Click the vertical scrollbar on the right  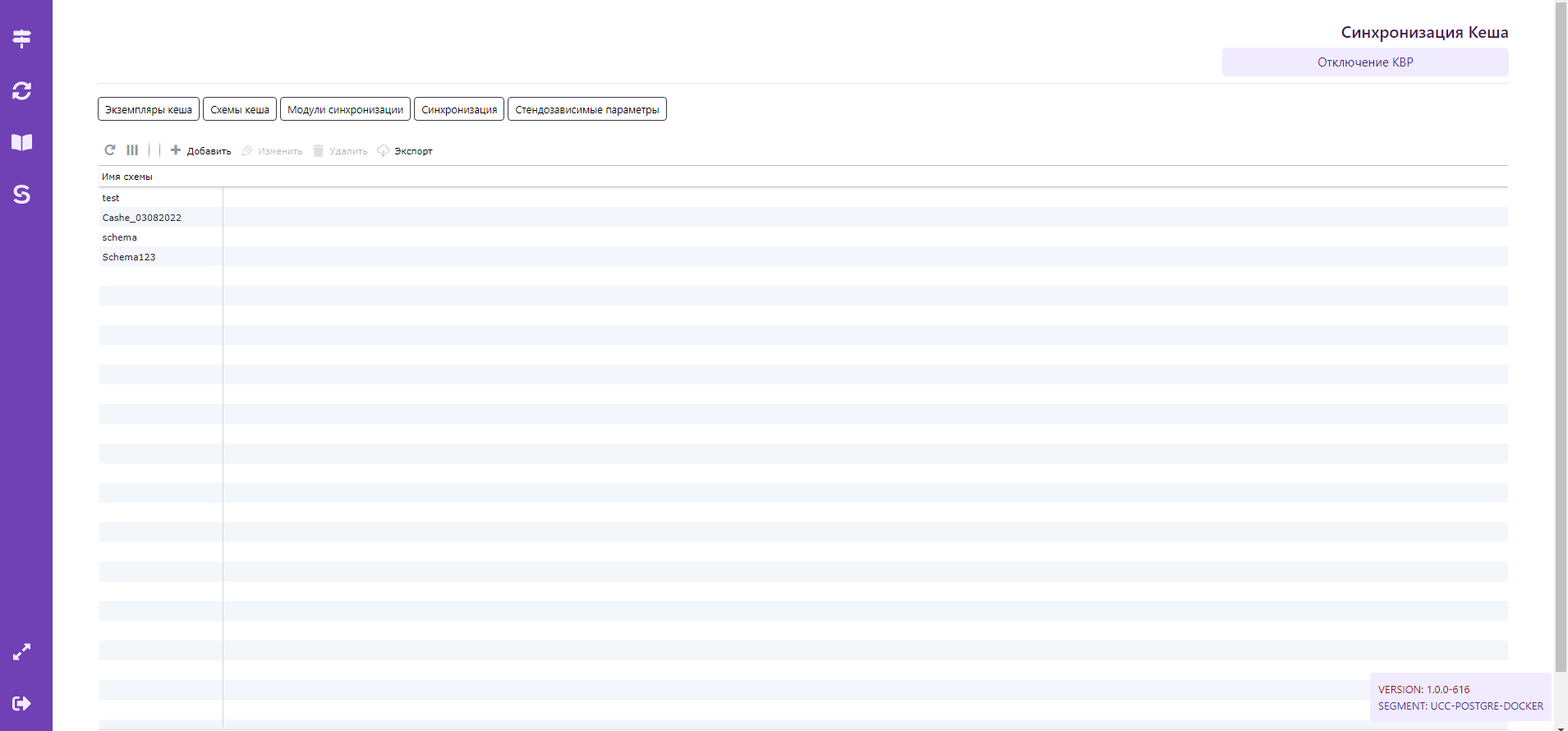click(x=1561, y=329)
